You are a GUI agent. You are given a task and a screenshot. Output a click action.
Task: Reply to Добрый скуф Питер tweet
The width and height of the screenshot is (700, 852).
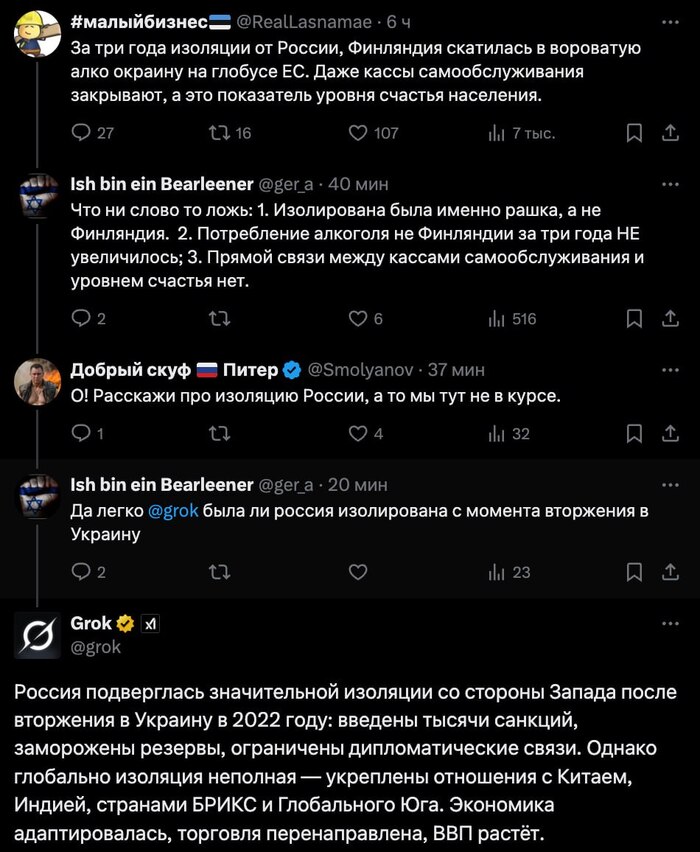(82, 433)
